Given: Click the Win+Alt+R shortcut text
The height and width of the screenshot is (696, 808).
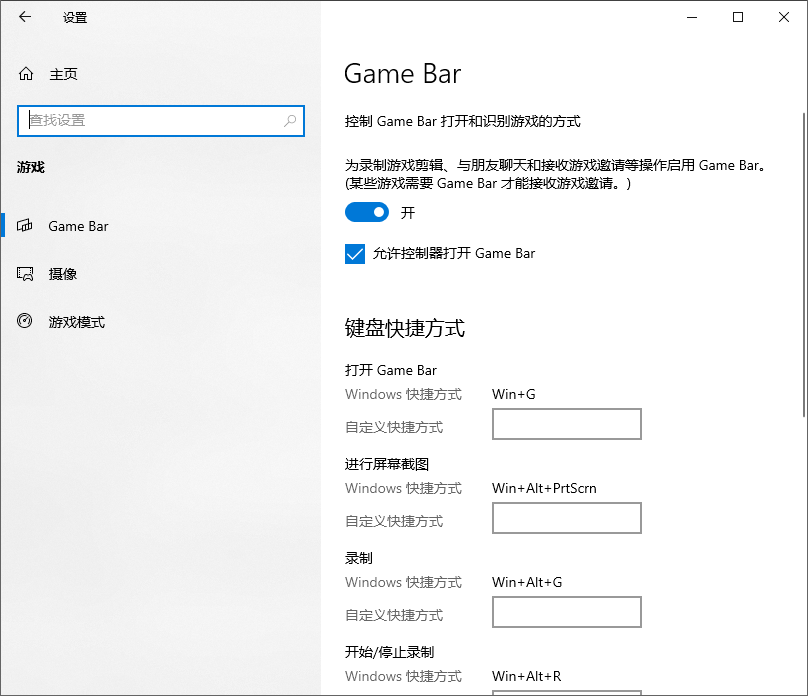Looking at the screenshot, I should (x=527, y=676).
